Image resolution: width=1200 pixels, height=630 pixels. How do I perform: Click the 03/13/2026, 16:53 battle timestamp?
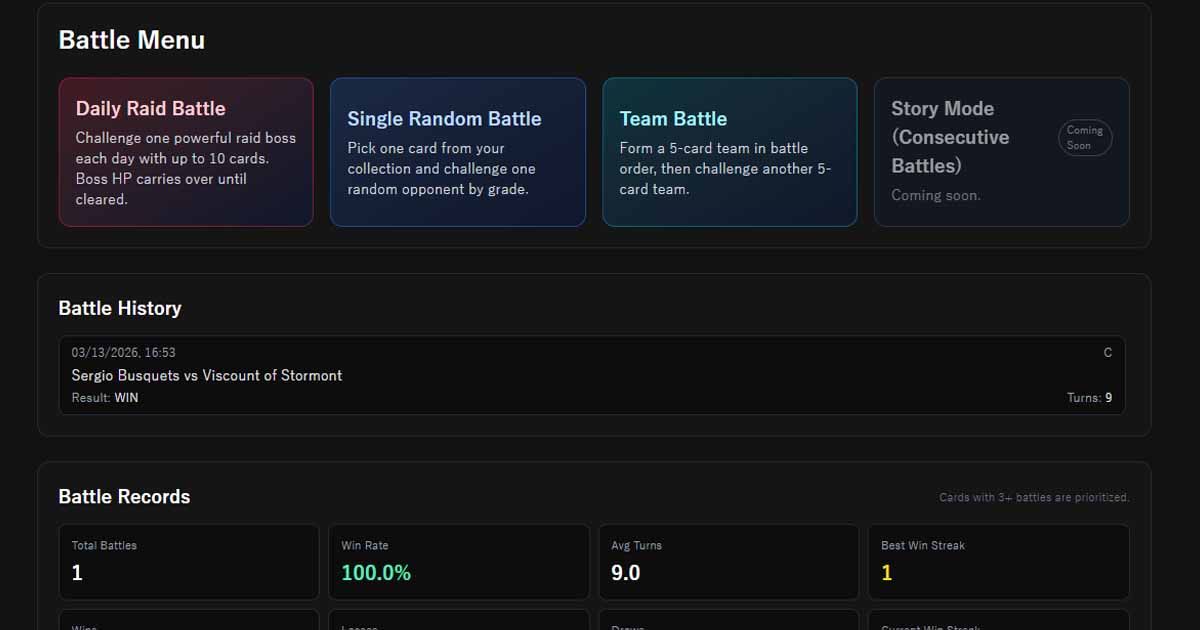pyautogui.click(x=123, y=353)
